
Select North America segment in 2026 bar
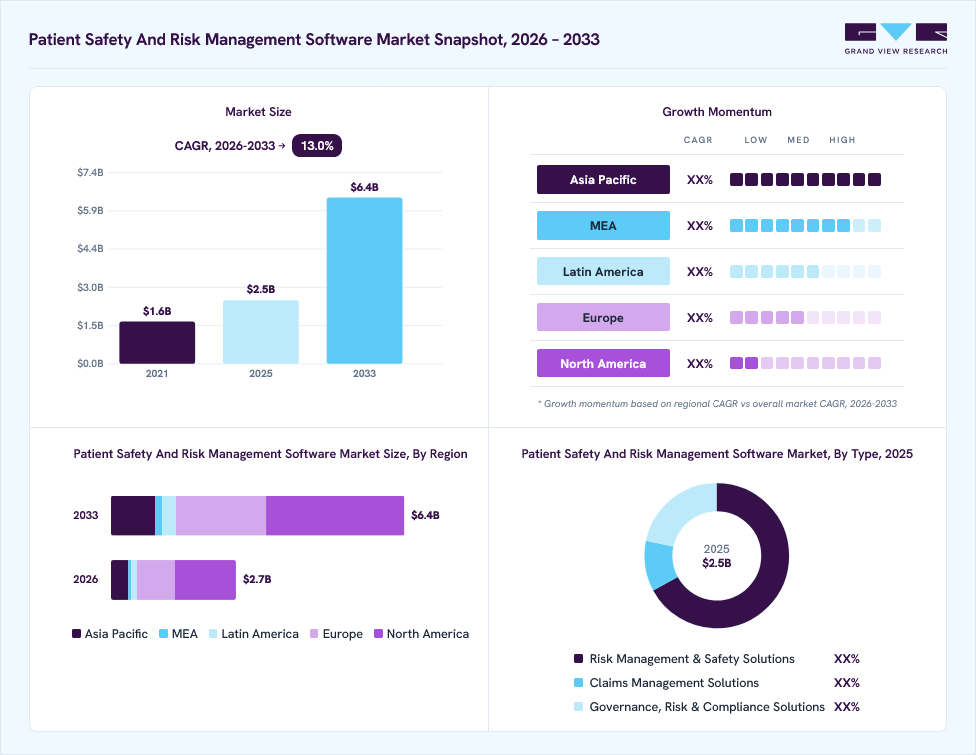point(205,579)
